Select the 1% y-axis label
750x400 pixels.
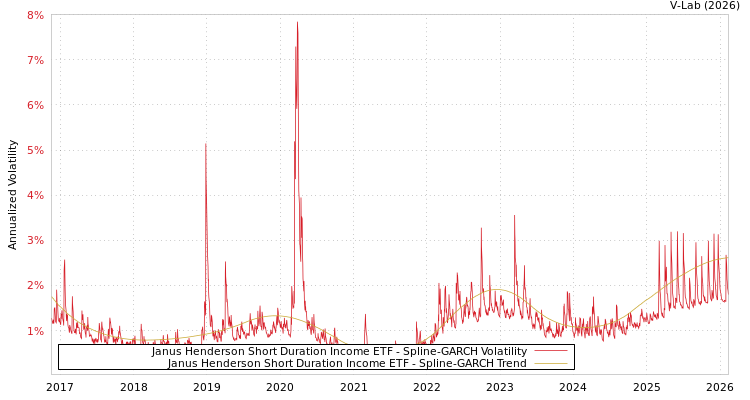click(x=35, y=331)
